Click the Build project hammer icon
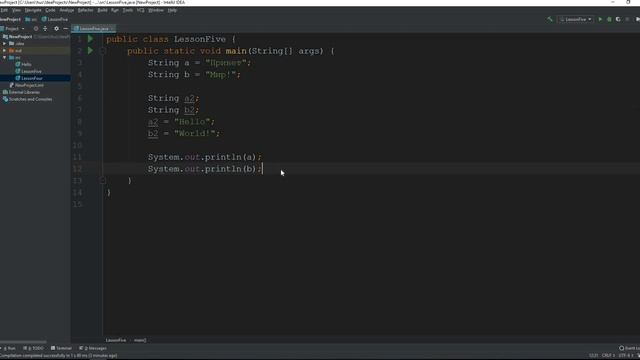 coord(550,19)
